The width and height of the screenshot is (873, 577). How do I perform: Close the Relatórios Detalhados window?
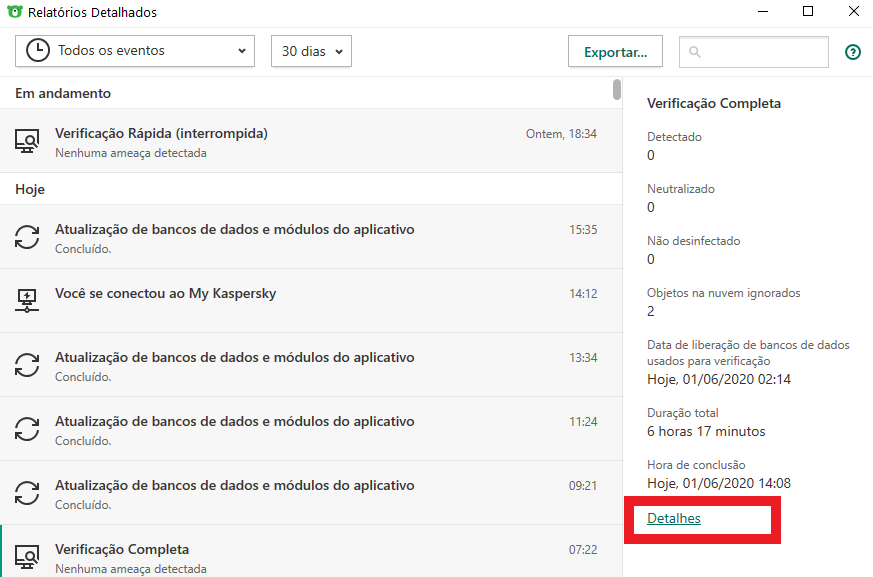pos(854,11)
